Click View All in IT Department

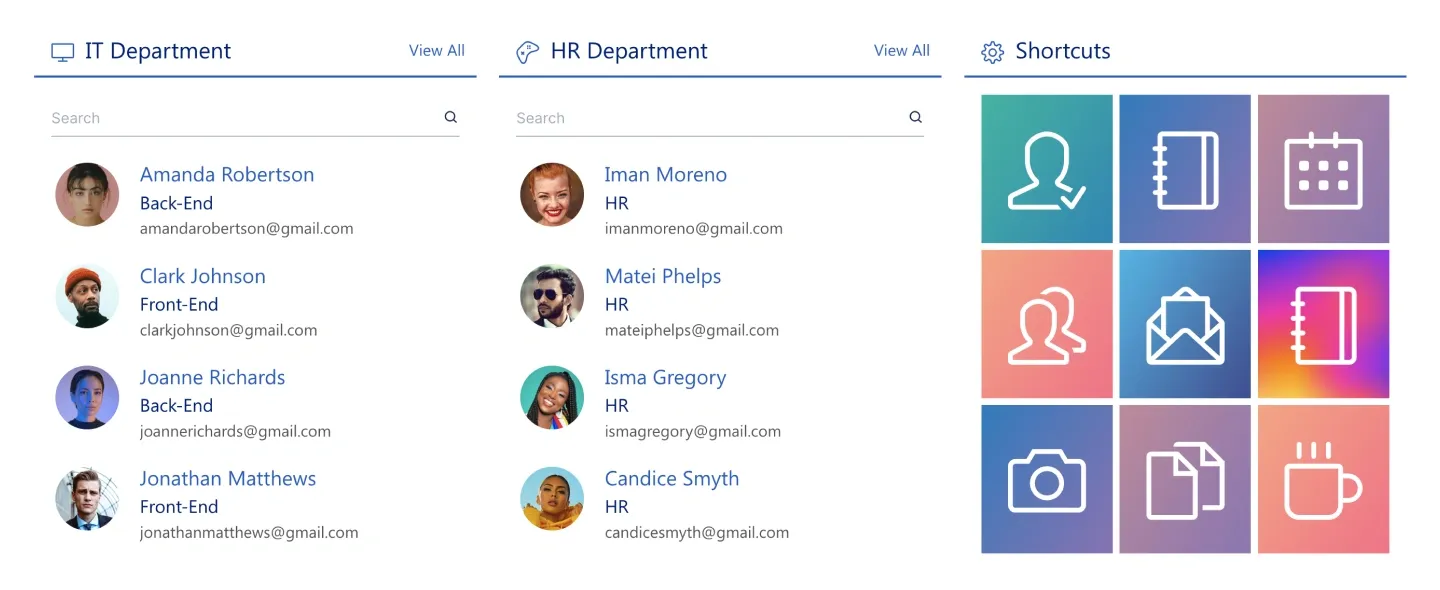pyautogui.click(x=437, y=50)
